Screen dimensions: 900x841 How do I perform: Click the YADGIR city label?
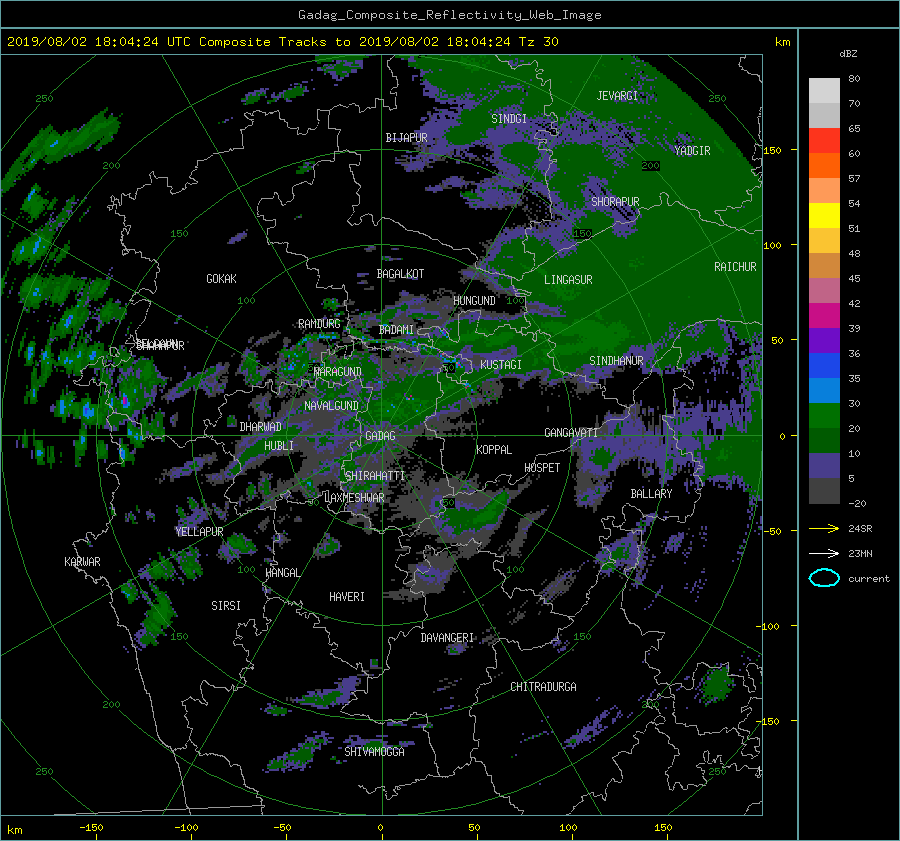pyautogui.click(x=692, y=151)
